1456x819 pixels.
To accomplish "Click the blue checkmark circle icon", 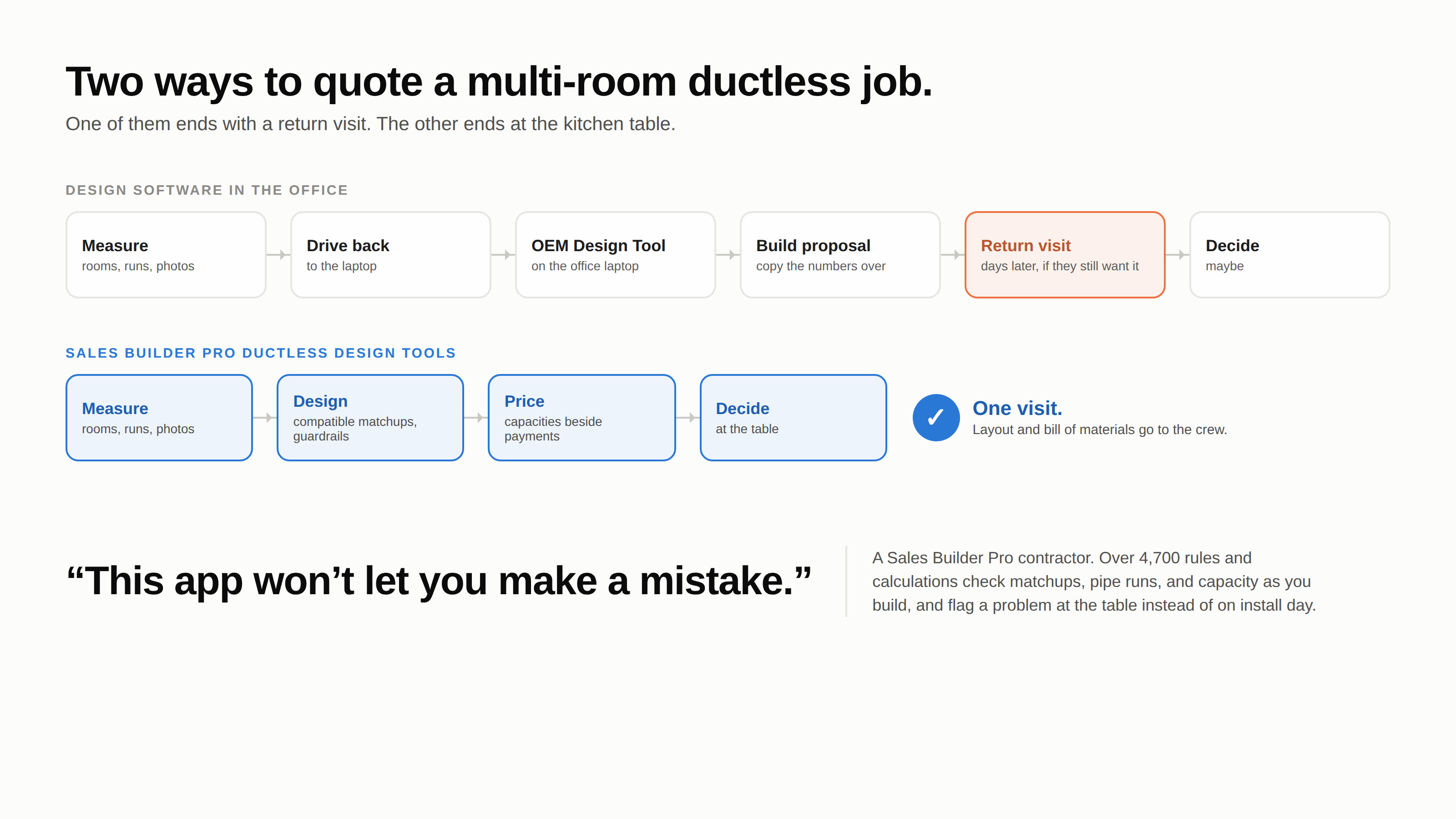I will tap(936, 418).
